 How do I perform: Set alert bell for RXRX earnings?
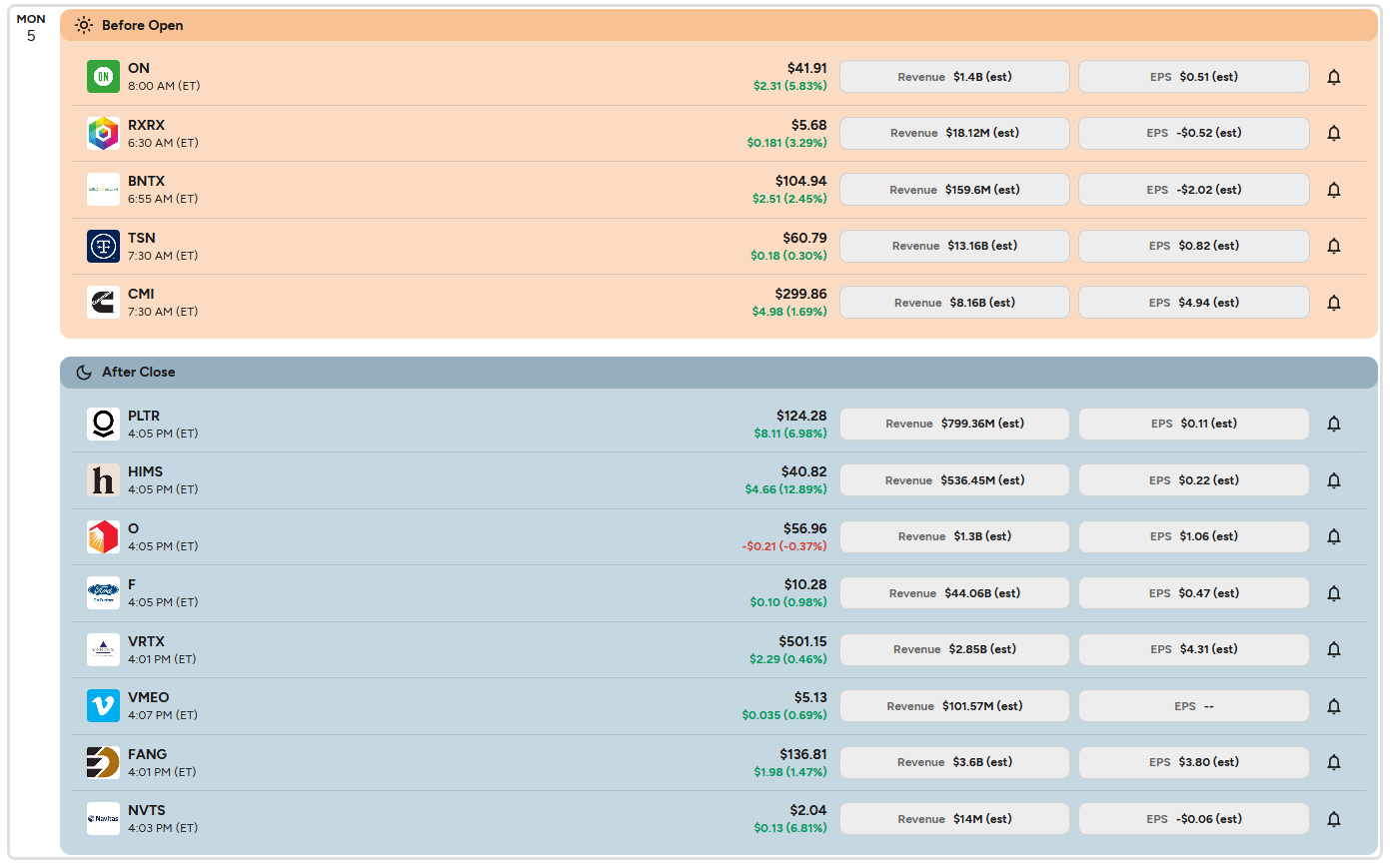[x=1333, y=133]
